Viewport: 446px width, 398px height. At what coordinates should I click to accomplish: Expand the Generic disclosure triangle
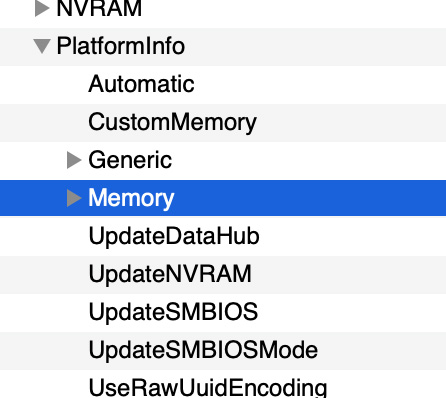[74, 160]
